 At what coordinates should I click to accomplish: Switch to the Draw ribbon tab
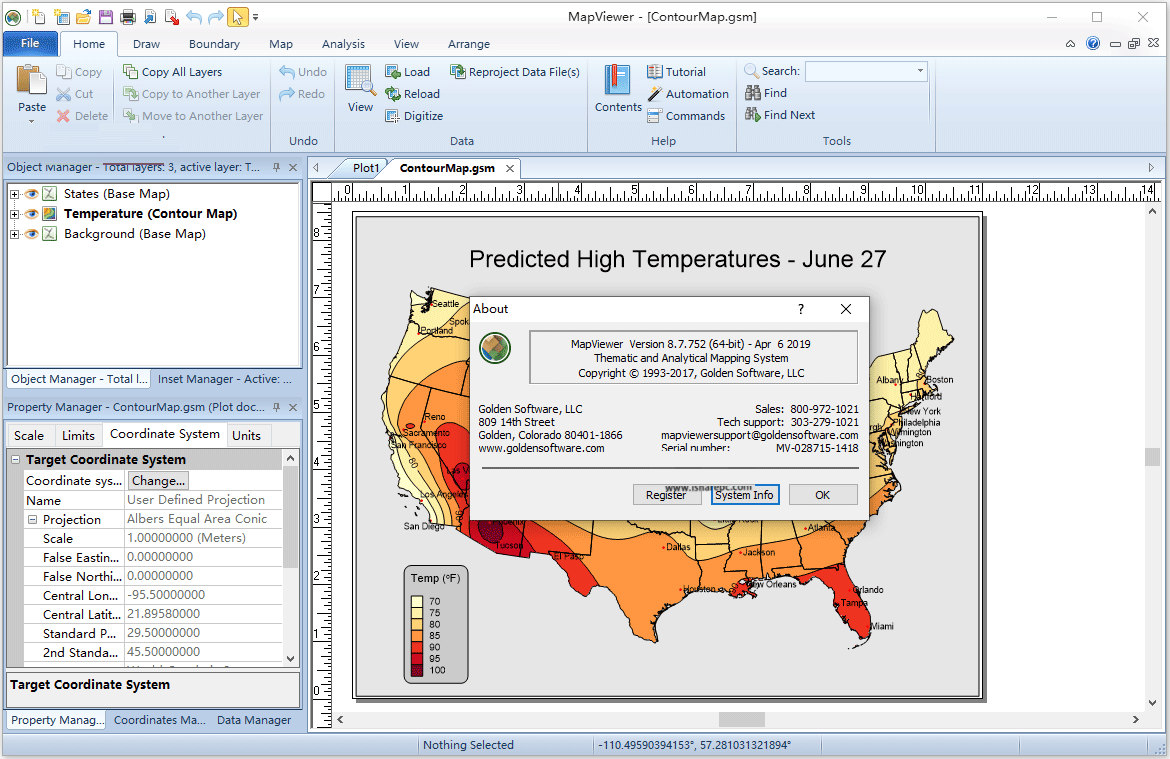[x=146, y=44]
